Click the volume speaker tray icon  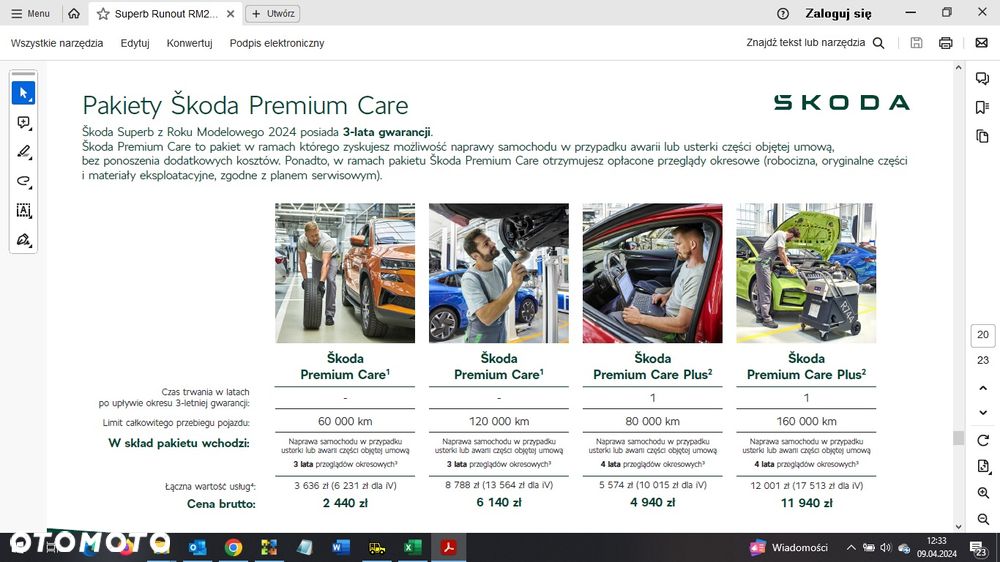885,547
